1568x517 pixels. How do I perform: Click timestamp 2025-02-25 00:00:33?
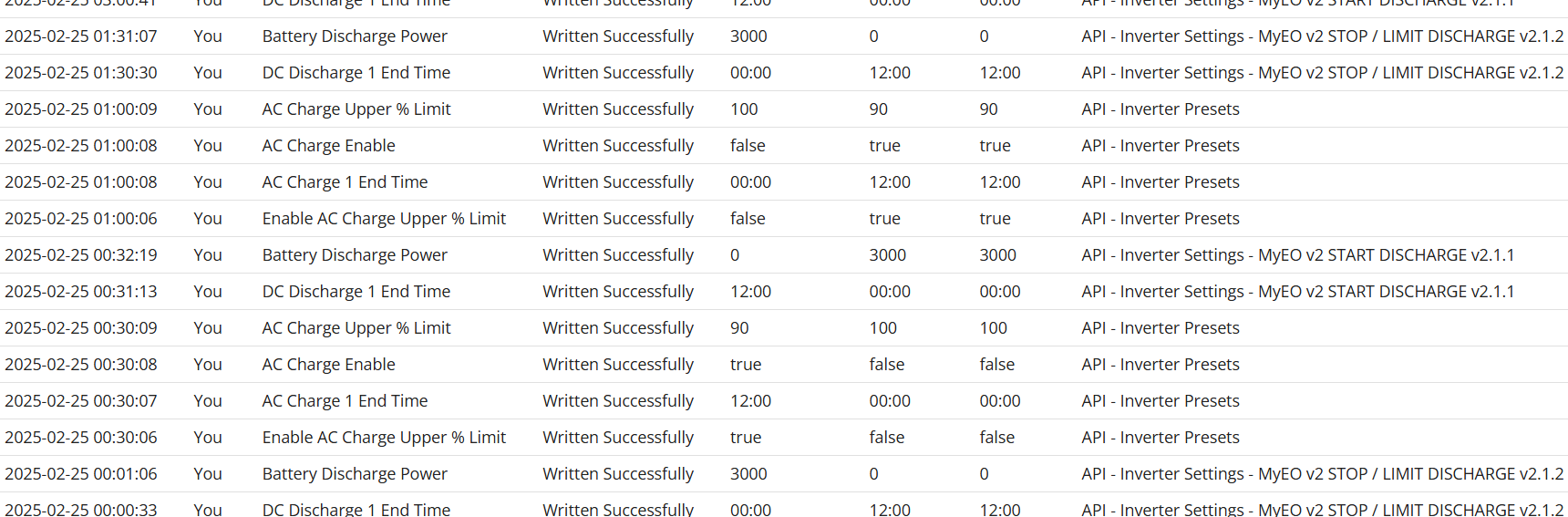tap(81, 509)
